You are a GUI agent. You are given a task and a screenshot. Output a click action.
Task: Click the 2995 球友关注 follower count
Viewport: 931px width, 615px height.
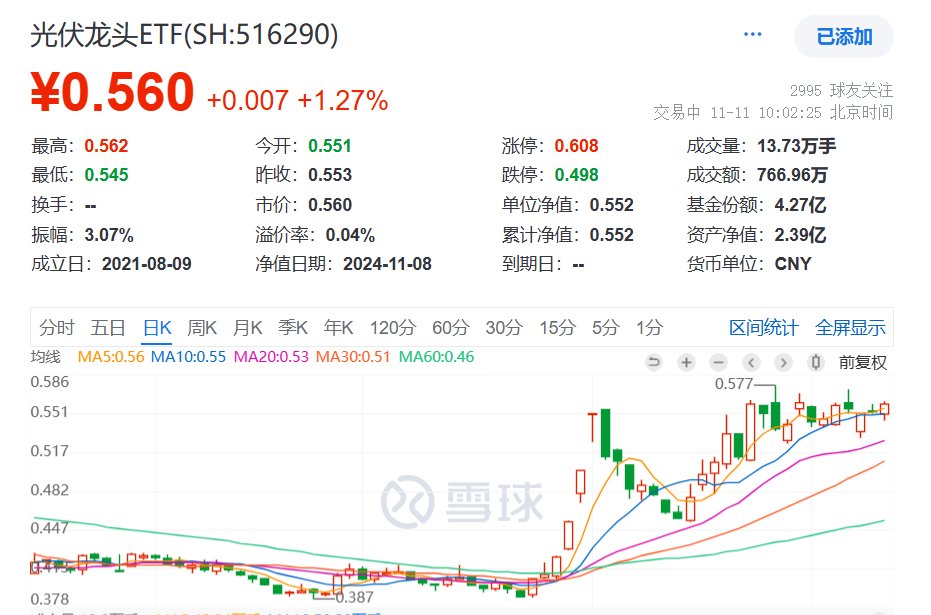[841, 91]
